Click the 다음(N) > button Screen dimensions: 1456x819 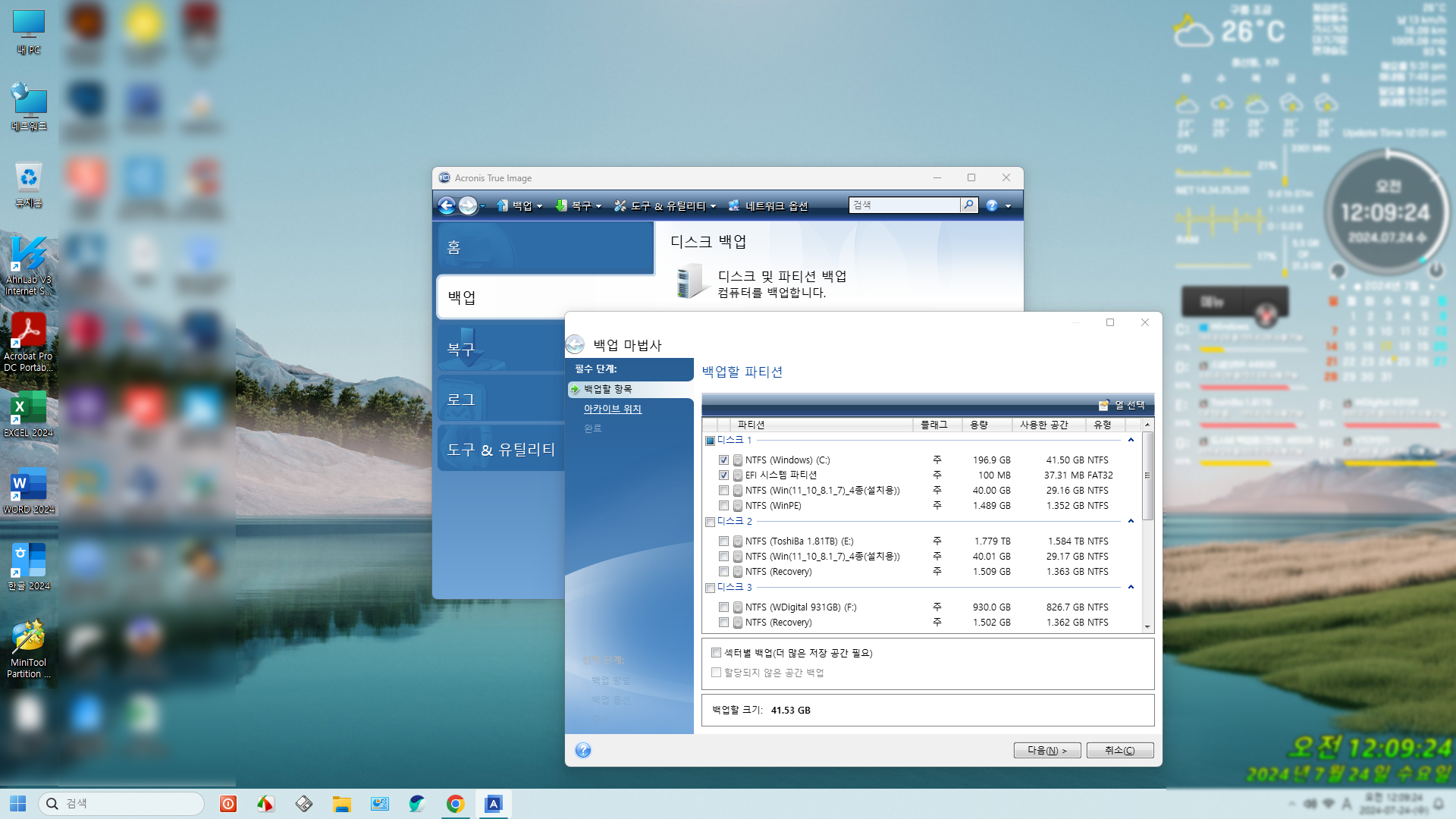click(x=1046, y=750)
